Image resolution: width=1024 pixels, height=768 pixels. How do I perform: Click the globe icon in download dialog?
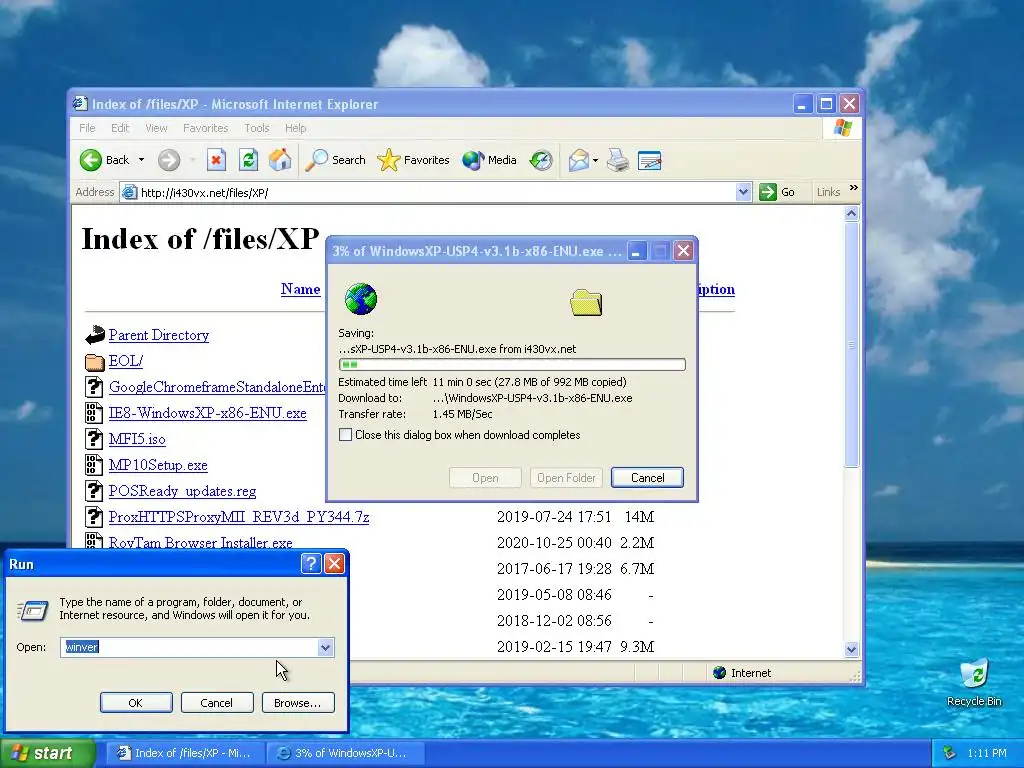[x=360, y=299]
